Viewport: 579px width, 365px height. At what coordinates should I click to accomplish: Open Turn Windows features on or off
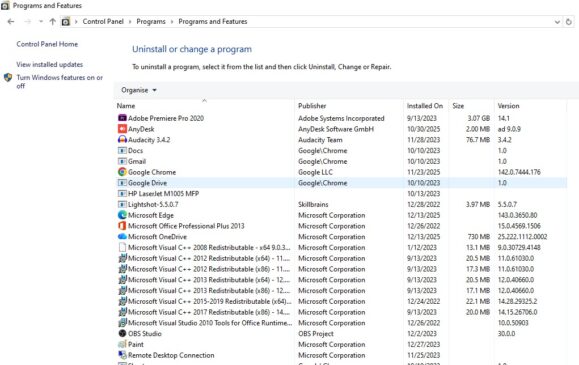coord(59,82)
